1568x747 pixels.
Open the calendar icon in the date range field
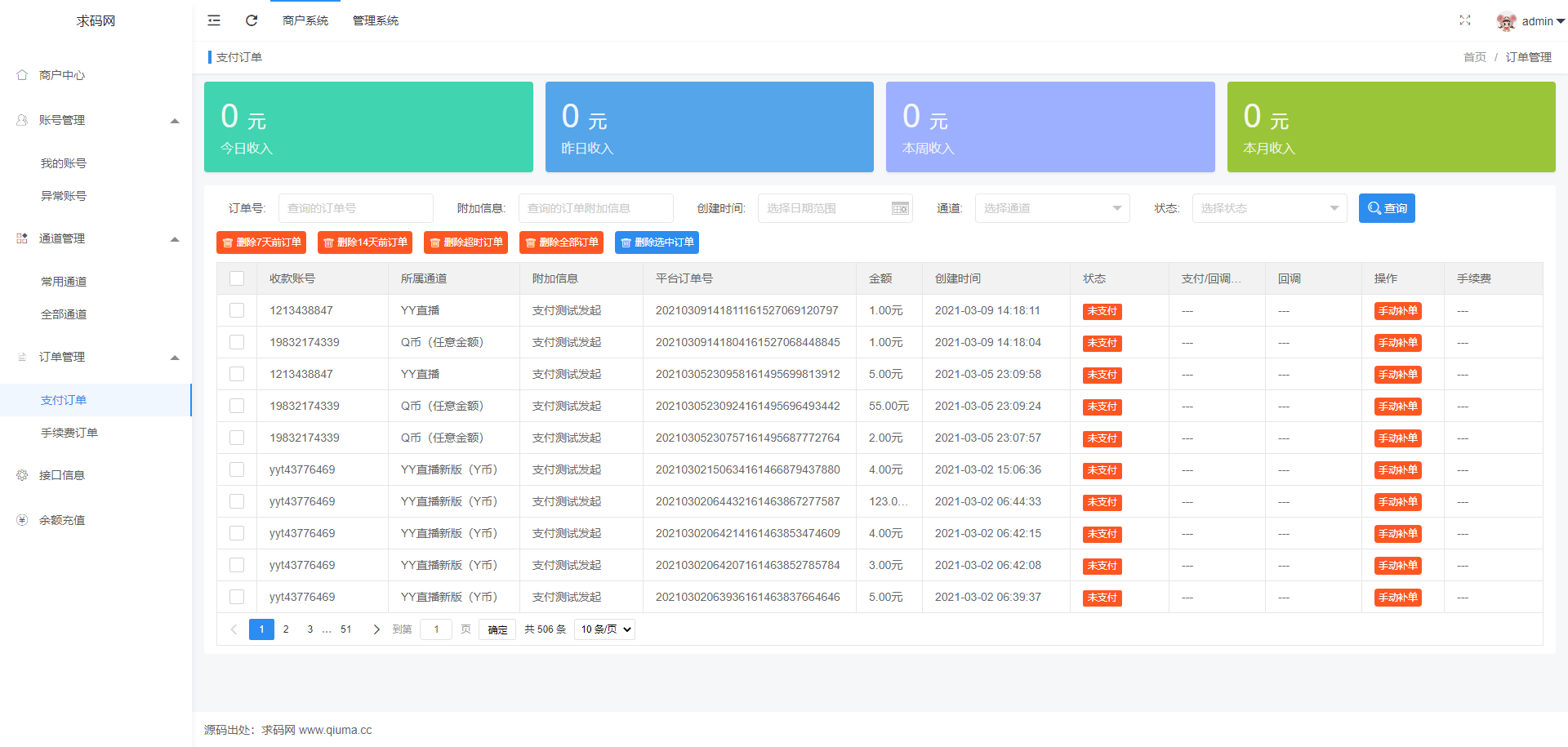click(900, 208)
